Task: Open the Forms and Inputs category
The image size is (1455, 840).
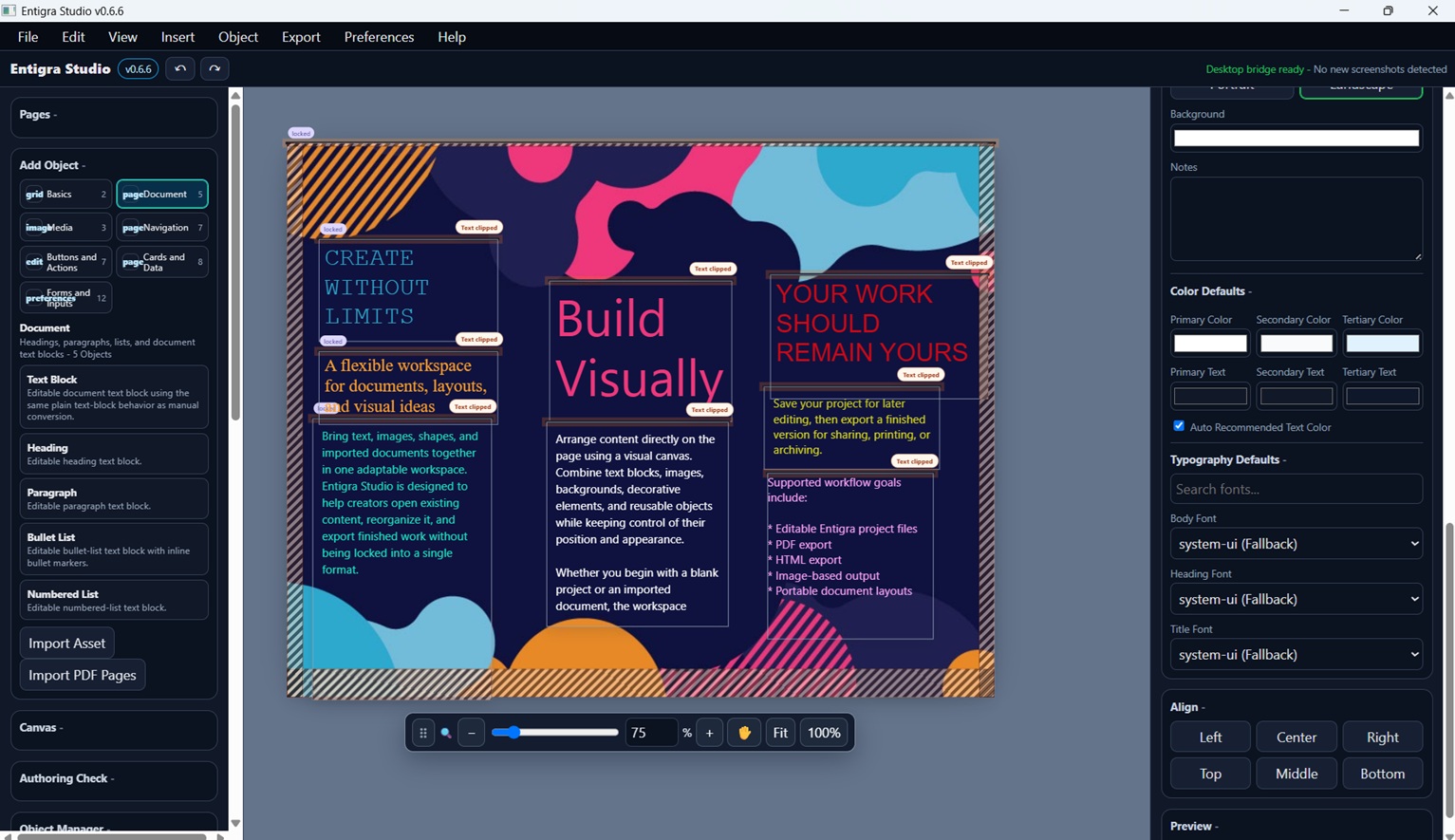Action: tap(65, 298)
